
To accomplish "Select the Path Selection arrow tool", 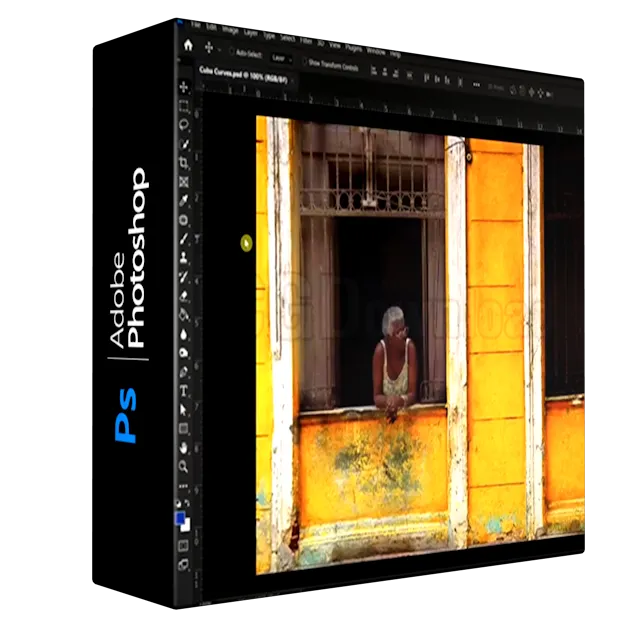I will (184, 410).
